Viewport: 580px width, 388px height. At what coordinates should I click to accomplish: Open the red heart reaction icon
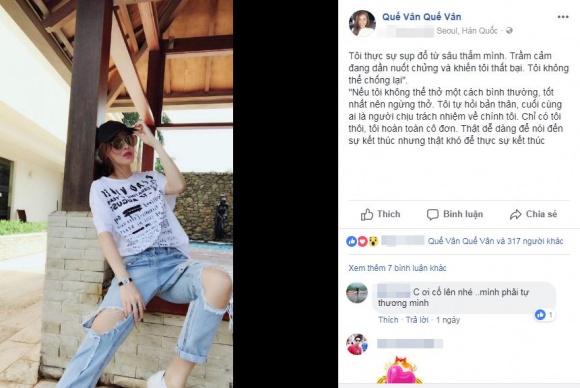click(362, 242)
